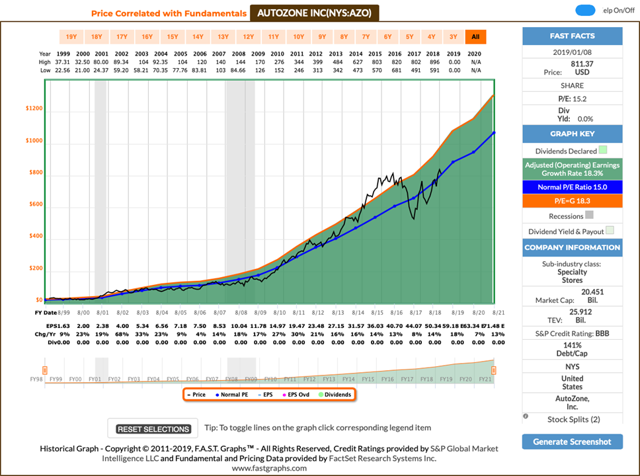This screenshot has height=476, width=640.
Task: Select the 13Y time range tab
Action: point(223,37)
